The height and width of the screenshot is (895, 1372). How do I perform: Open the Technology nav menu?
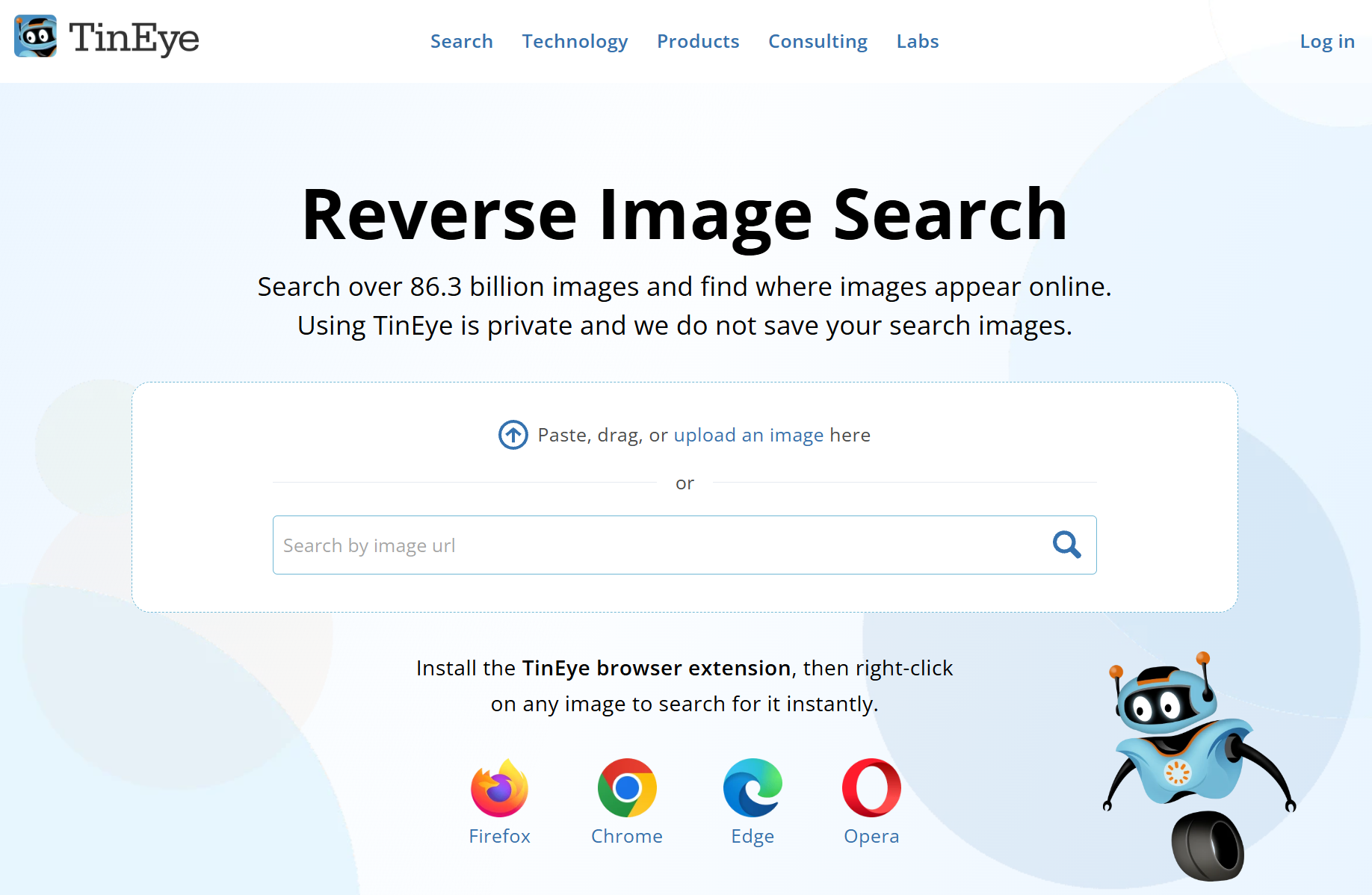[x=575, y=42]
